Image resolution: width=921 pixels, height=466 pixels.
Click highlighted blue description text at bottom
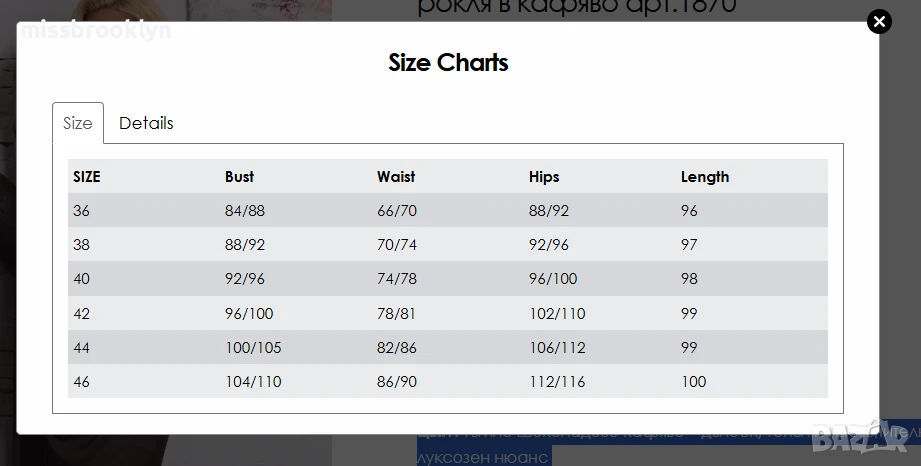[x=485, y=457]
